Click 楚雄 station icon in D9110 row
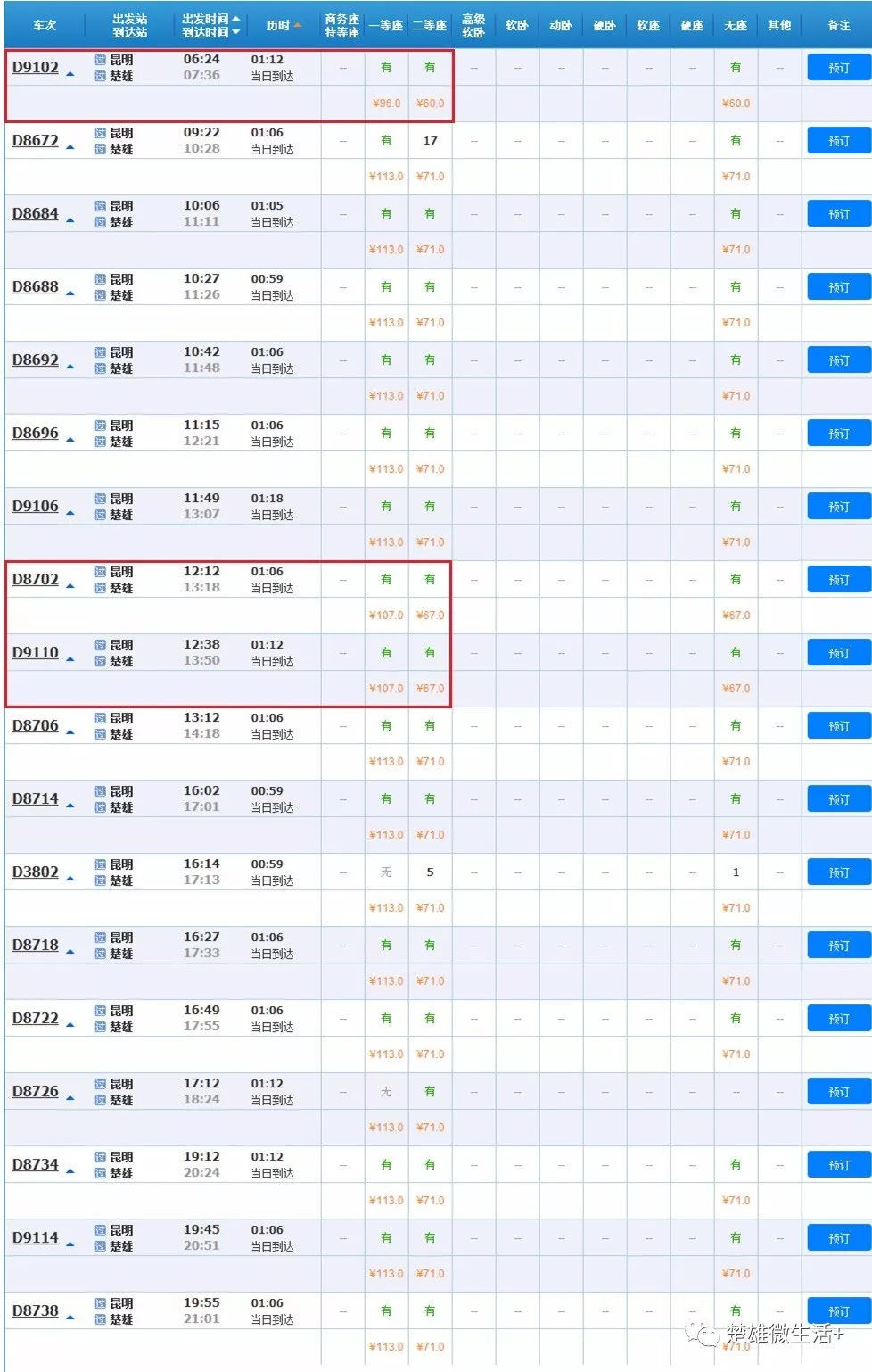 tap(100, 661)
